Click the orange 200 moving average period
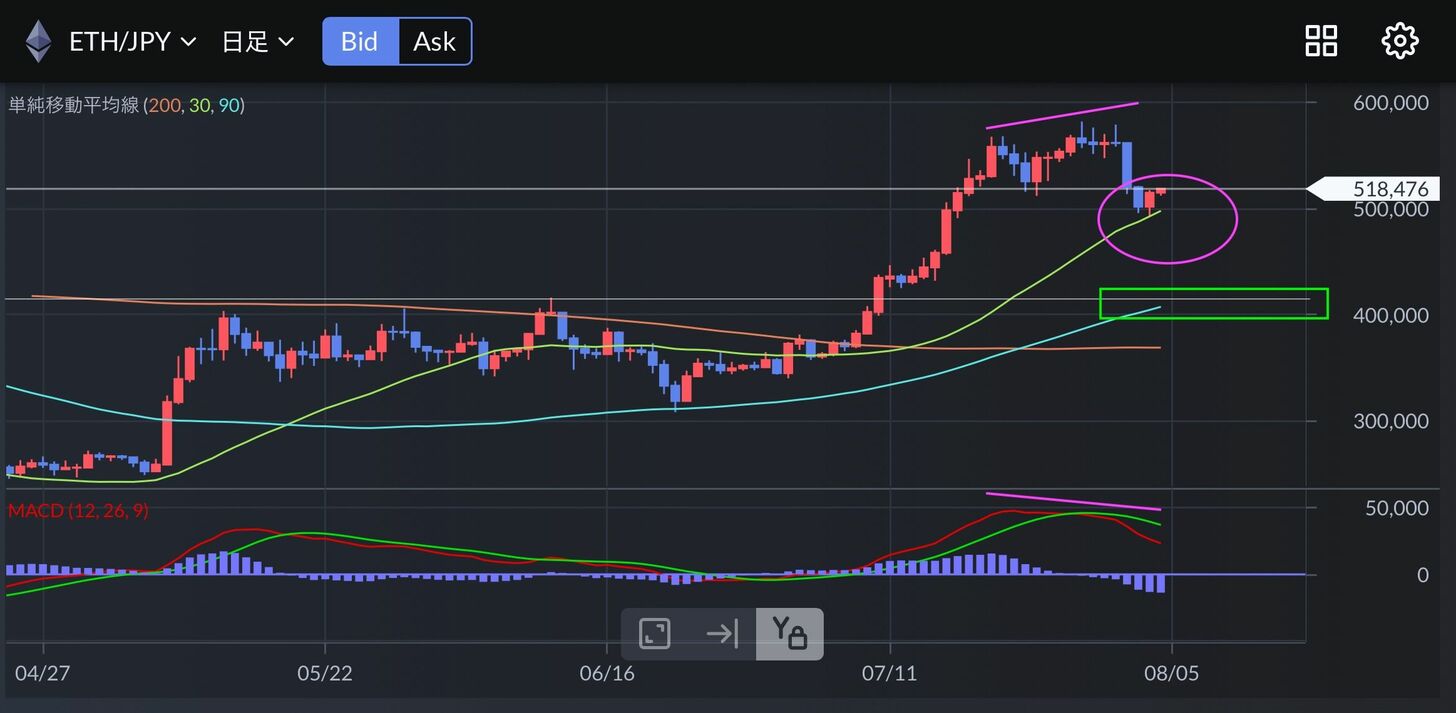Image resolution: width=1456 pixels, height=713 pixels. (x=163, y=105)
